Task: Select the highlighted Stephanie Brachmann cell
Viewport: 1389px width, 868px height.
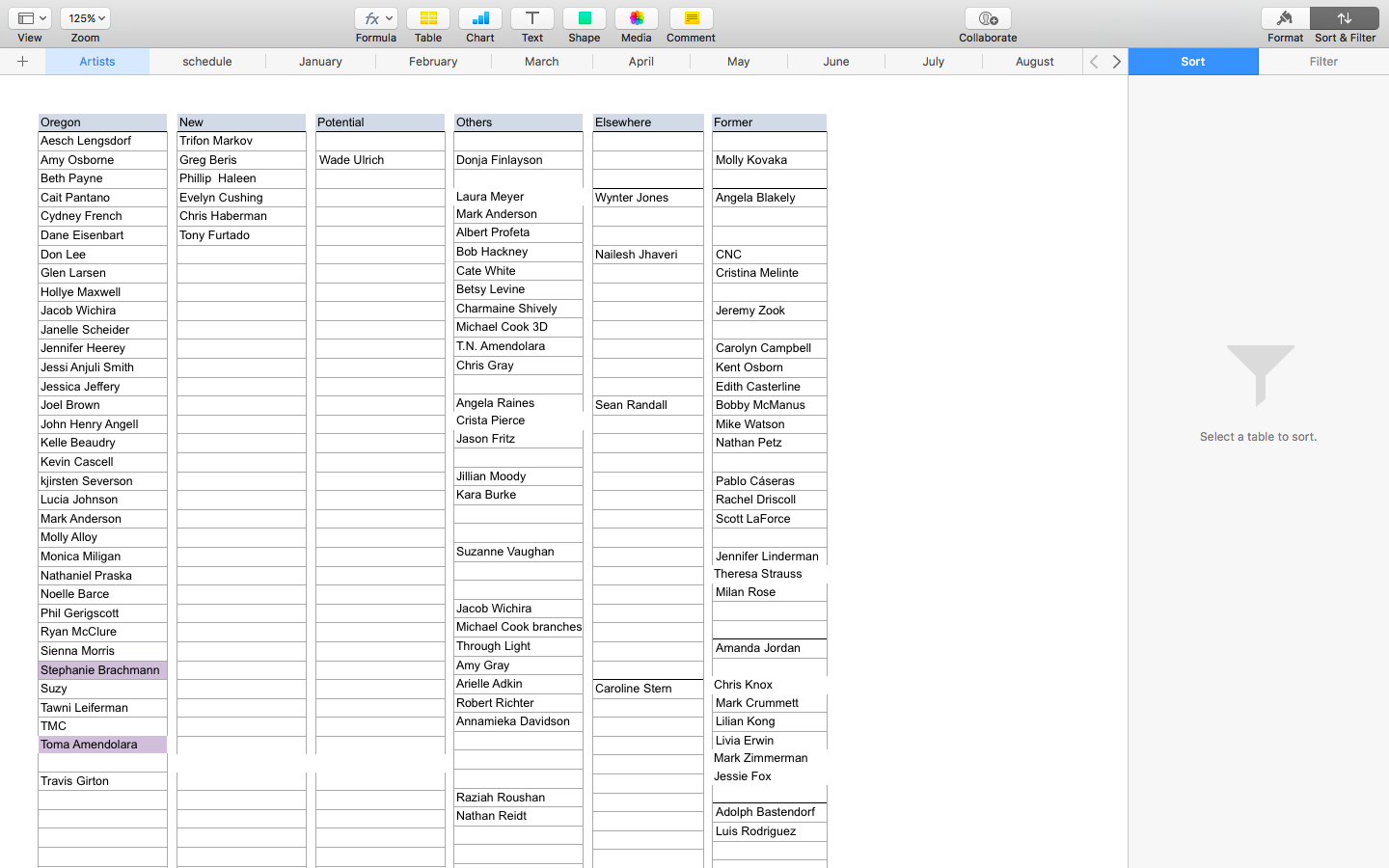Action: [x=102, y=670]
